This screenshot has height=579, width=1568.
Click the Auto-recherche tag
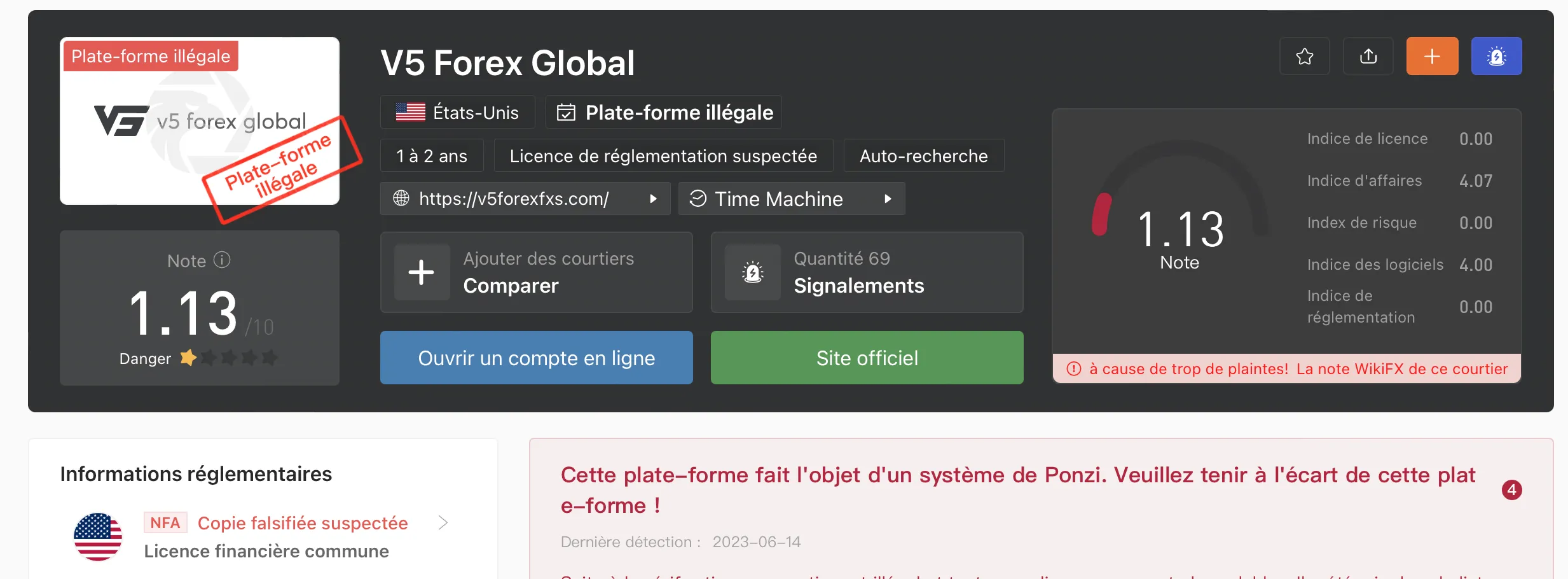click(924, 156)
